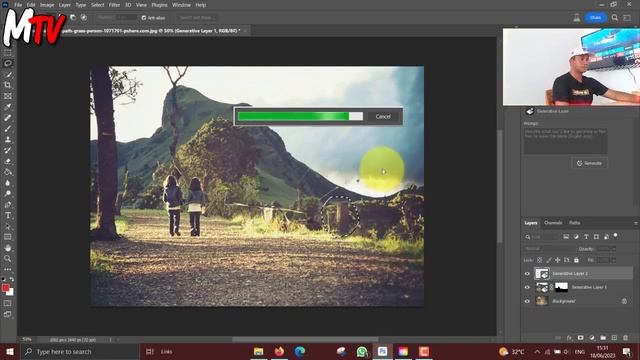Viewport: 640px width, 360px height.
Task: Toggle the layer filter on/off switch
Action: [616, 236]
